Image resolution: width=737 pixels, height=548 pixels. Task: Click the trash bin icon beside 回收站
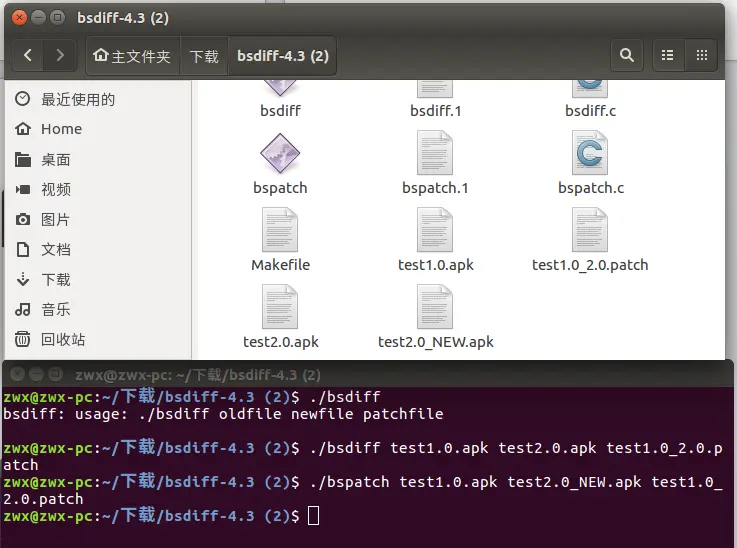point(23,339)
